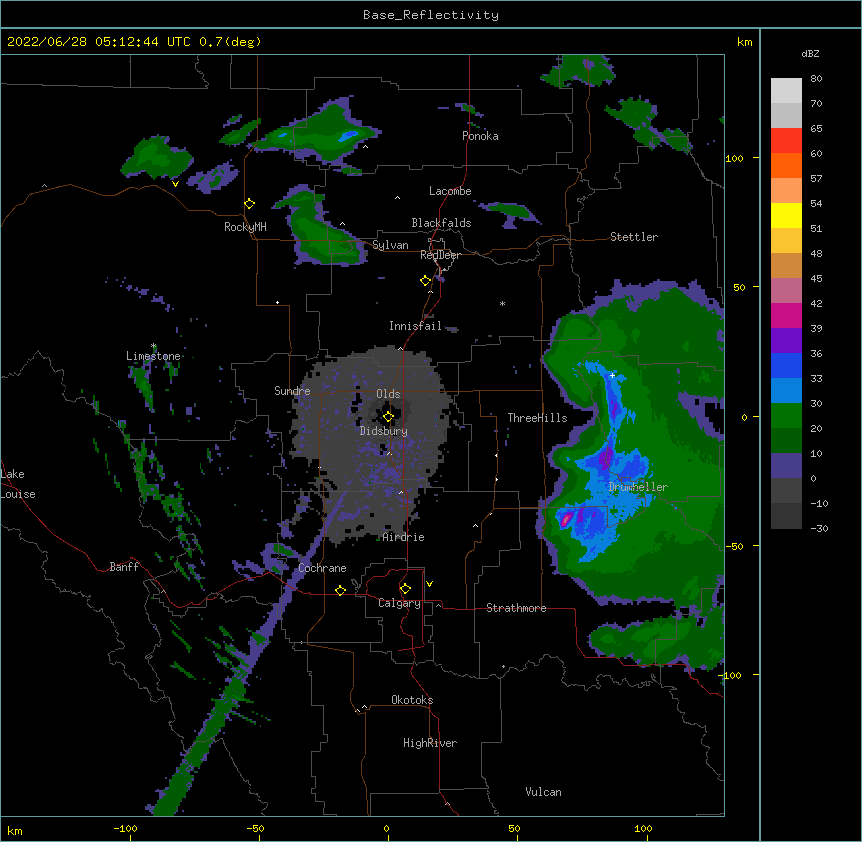Viewport: 862px width, 842px height.
Task: Click the Cochrane label
Action: coord(322,568)
